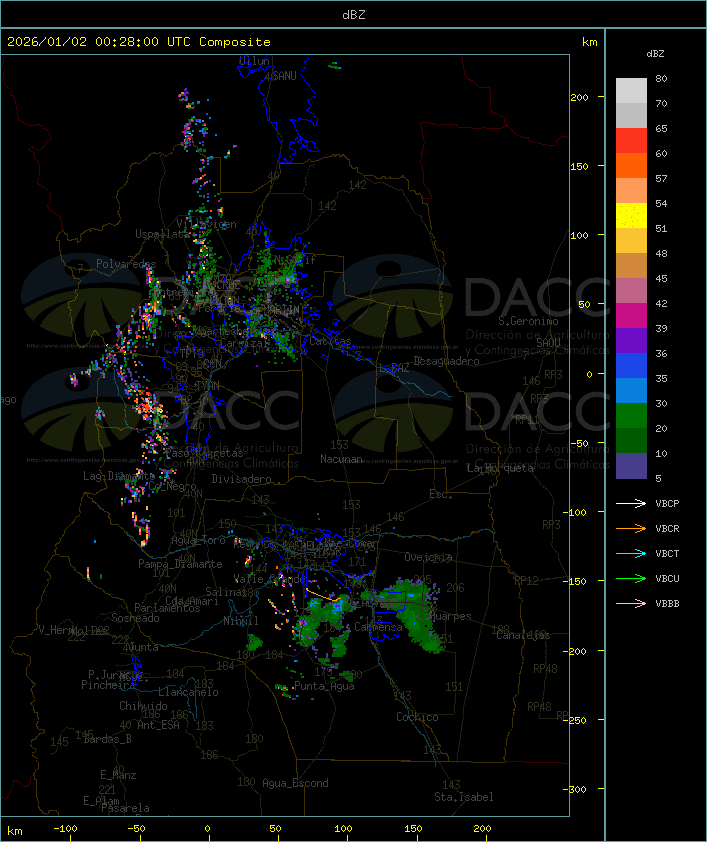Click the cyan VBCT arrow icon
707x842 pixels.
[631, 553]
